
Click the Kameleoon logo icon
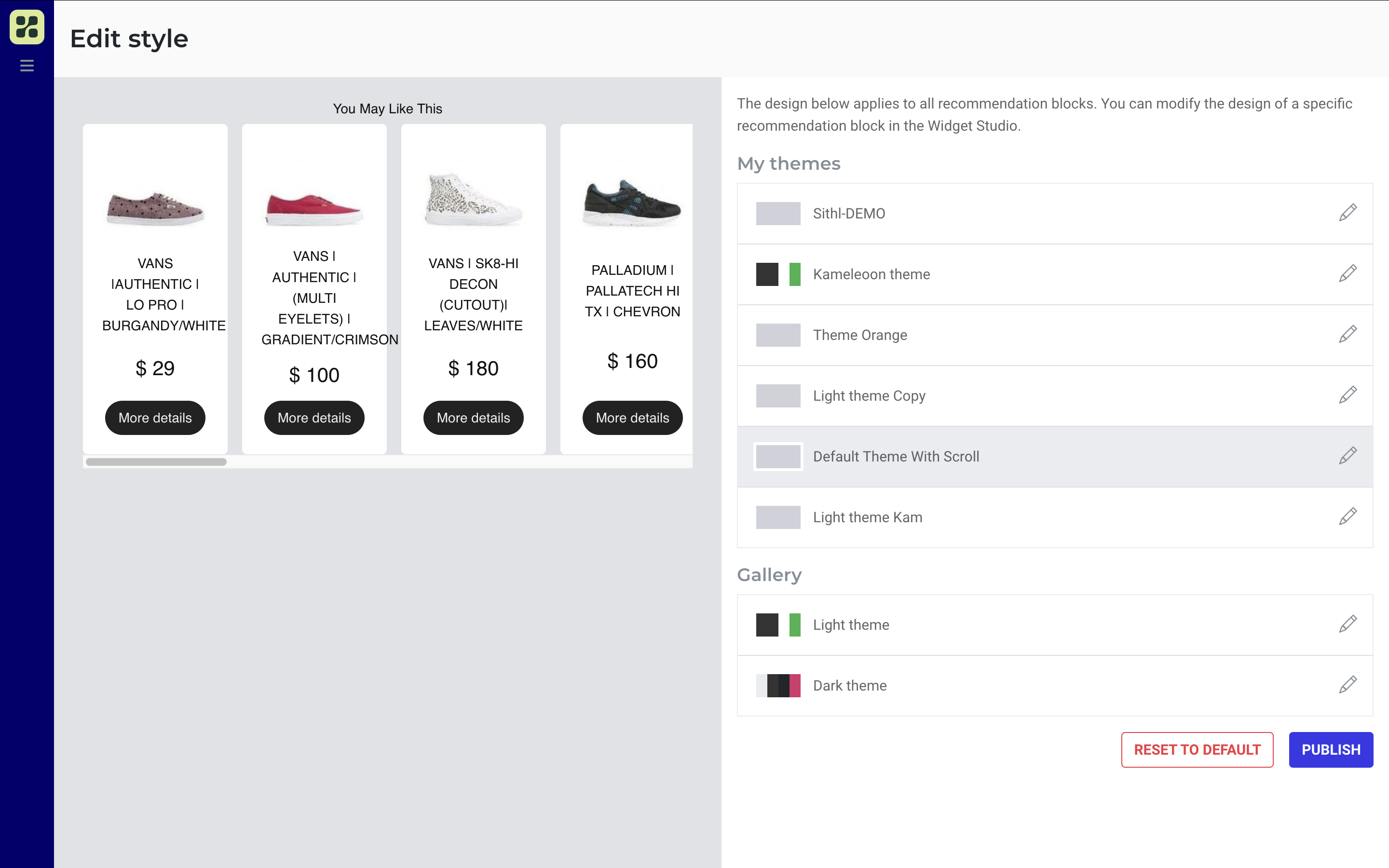click(x=27, y=27)
